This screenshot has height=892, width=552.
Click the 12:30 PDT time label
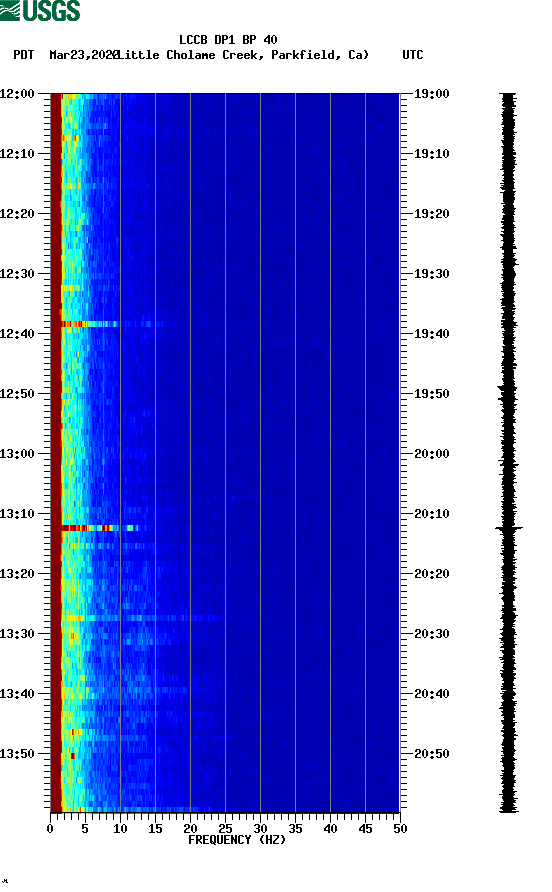pos(17,274)
